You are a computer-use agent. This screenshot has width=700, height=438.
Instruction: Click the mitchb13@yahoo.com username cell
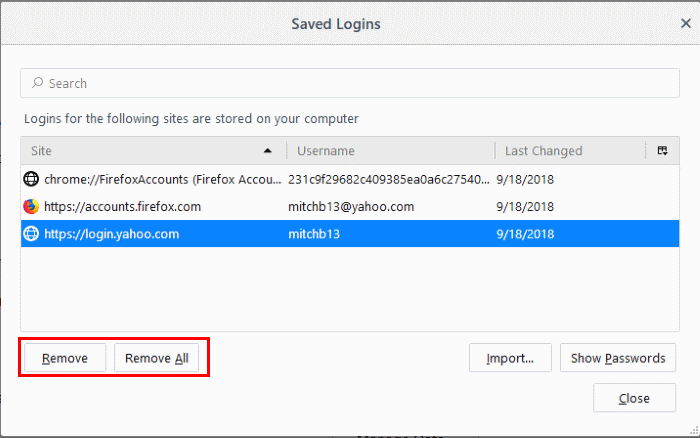(351, 206)
